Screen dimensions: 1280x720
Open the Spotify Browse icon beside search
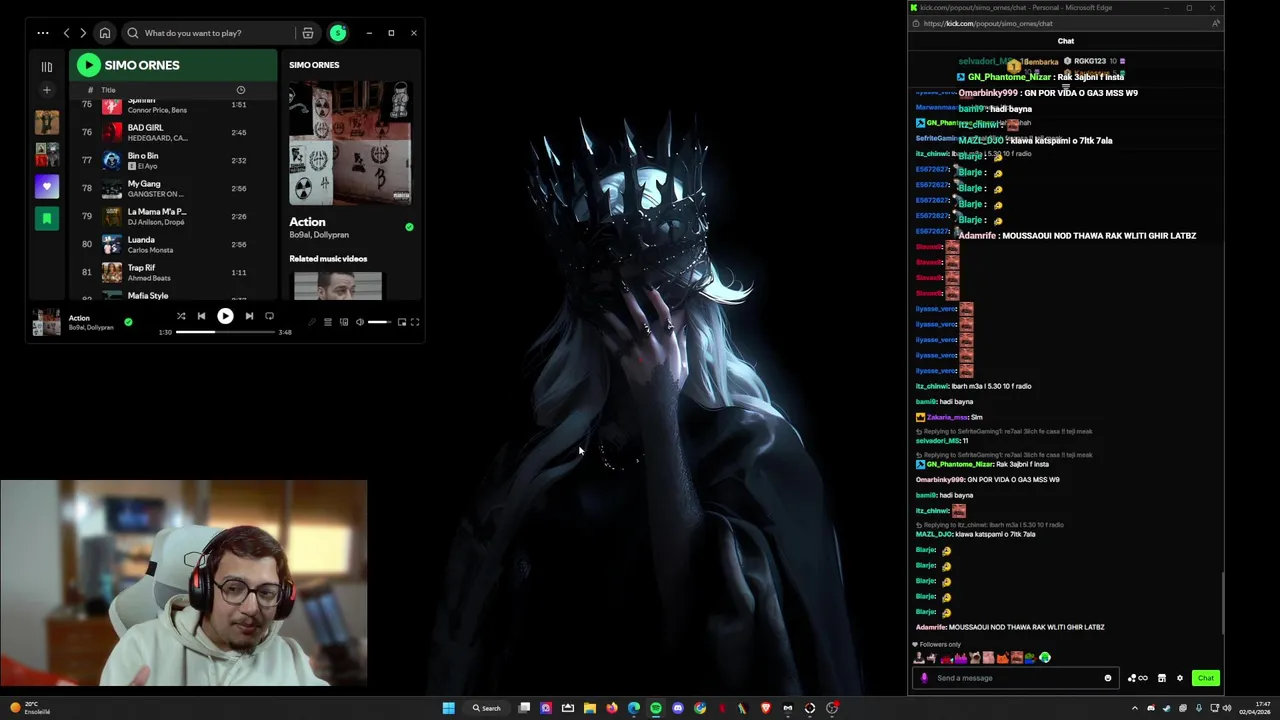pyautogui.click(x=308, y=33)
